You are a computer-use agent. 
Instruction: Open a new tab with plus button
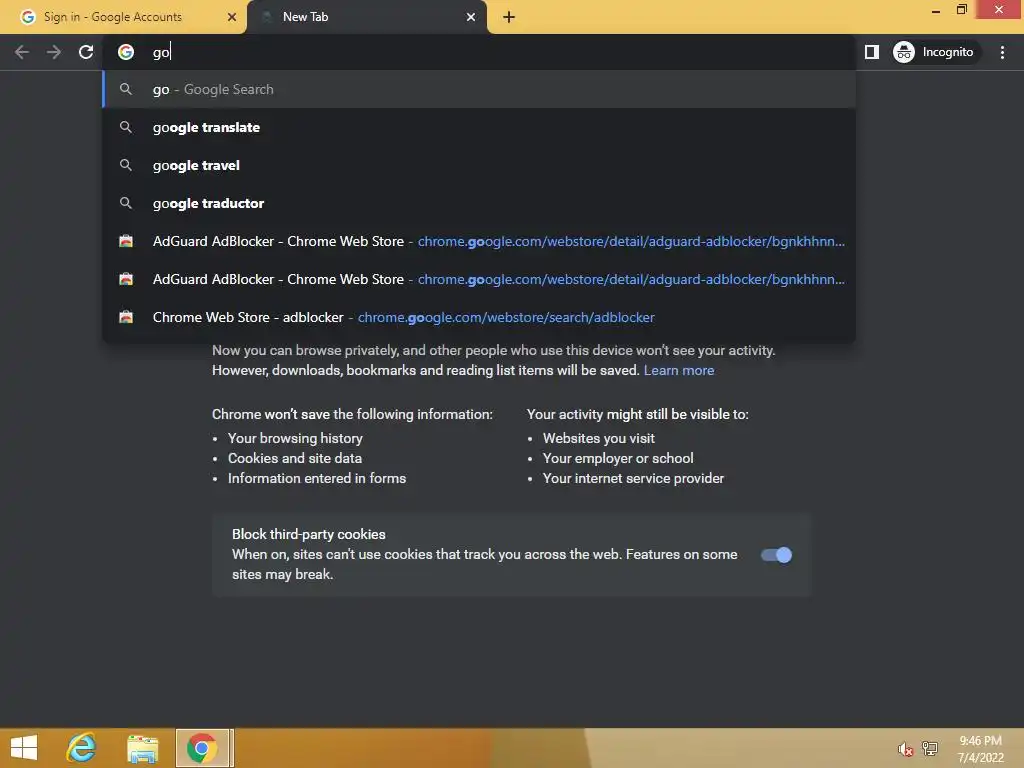(509, 17)
